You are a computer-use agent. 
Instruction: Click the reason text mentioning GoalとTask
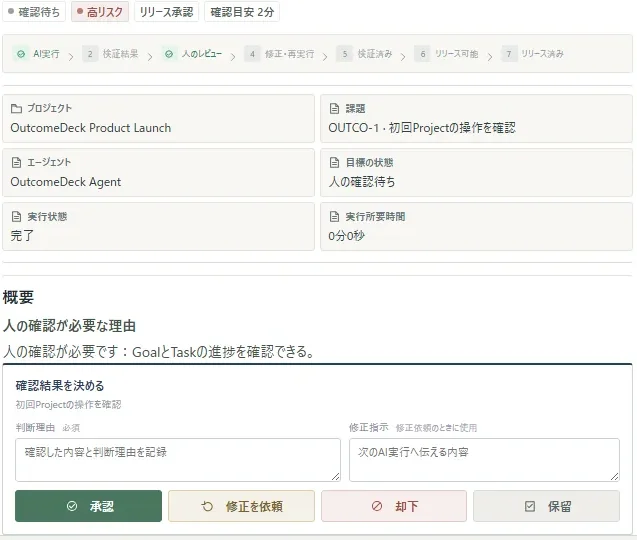point(159,351)
